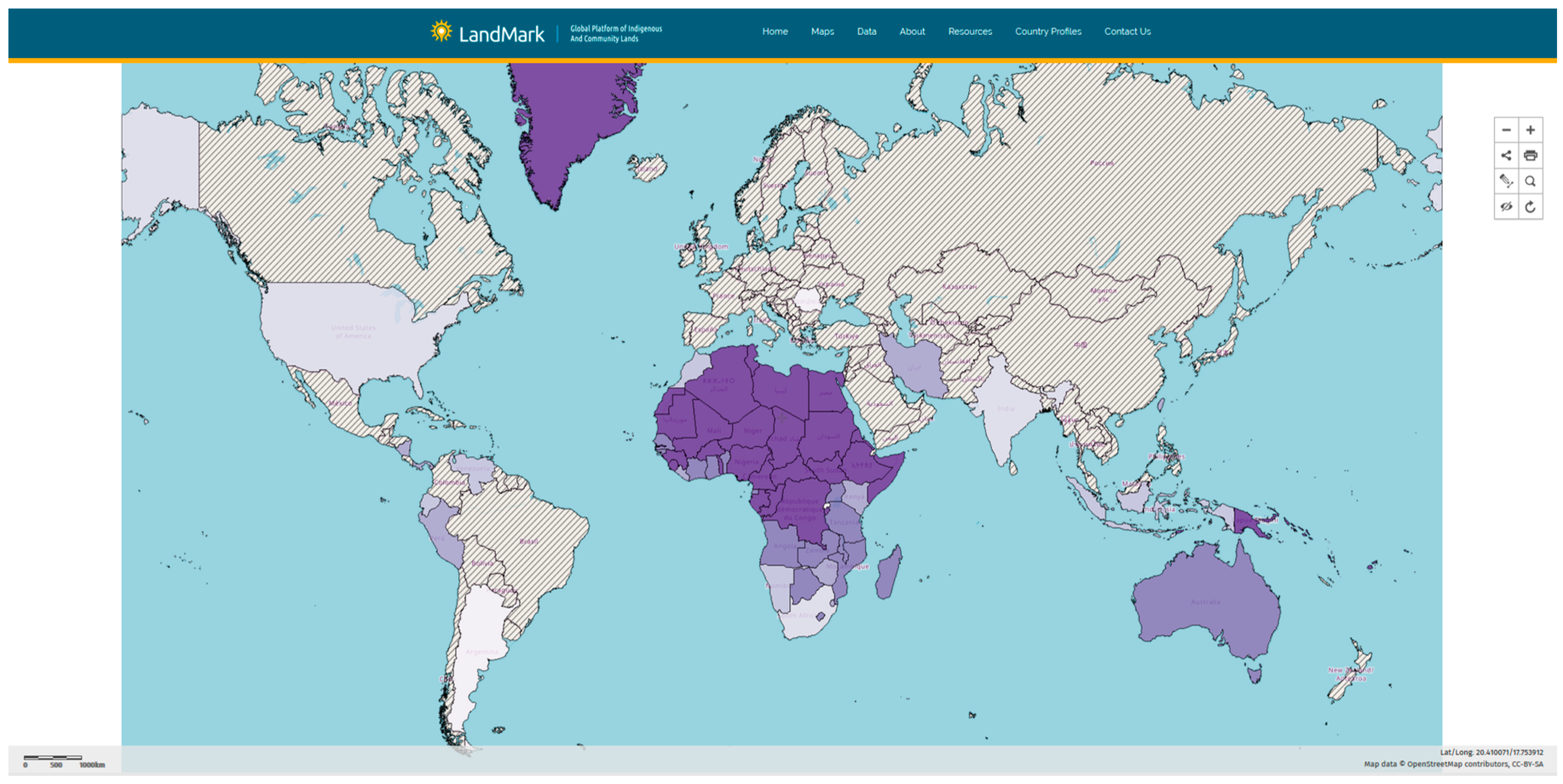Zoom in the map with plus button
Viewport: 1563px width, 784px height.
[x=1530, y=130]
